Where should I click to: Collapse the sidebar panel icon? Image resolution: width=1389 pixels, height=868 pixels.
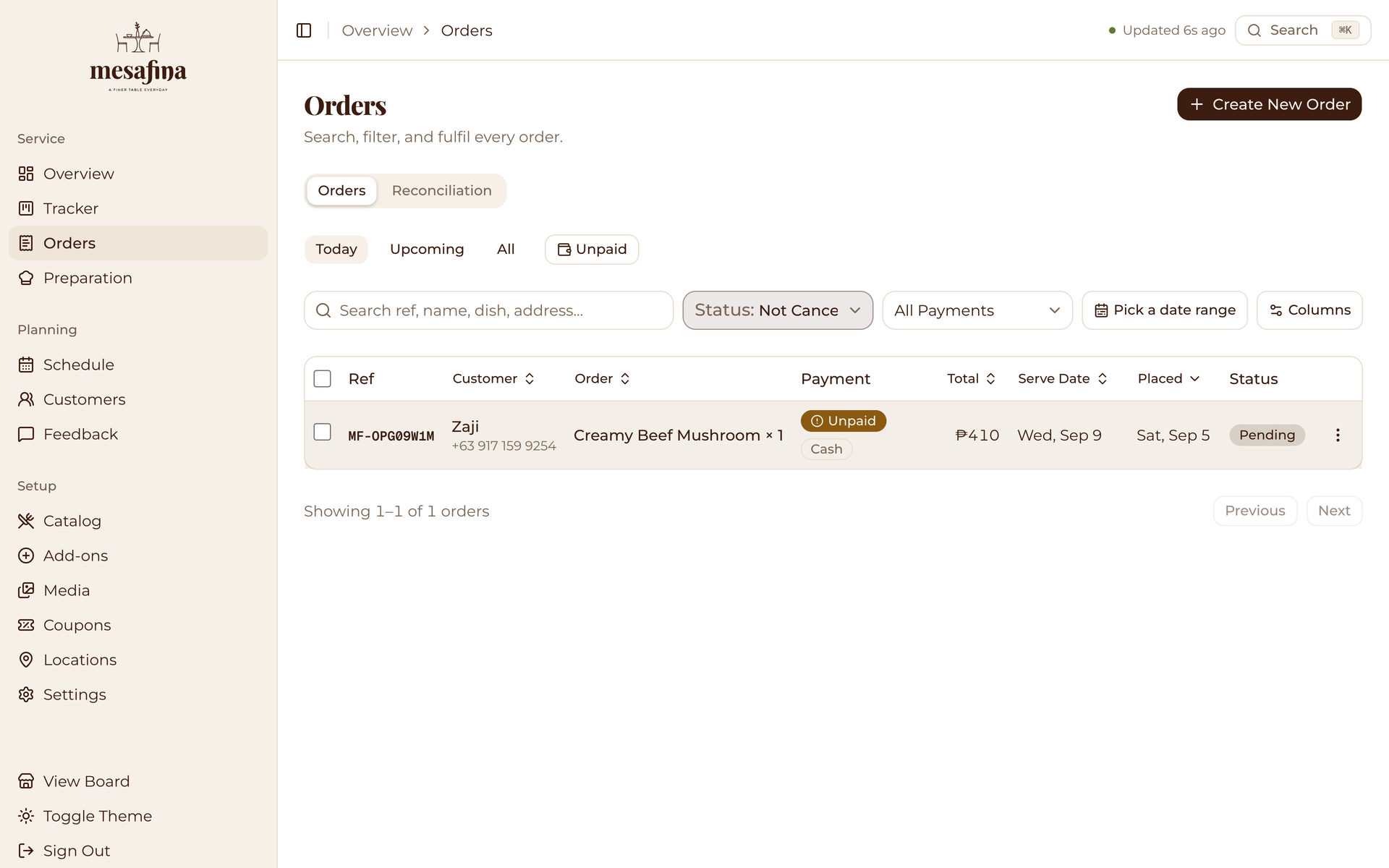[304, 30]
